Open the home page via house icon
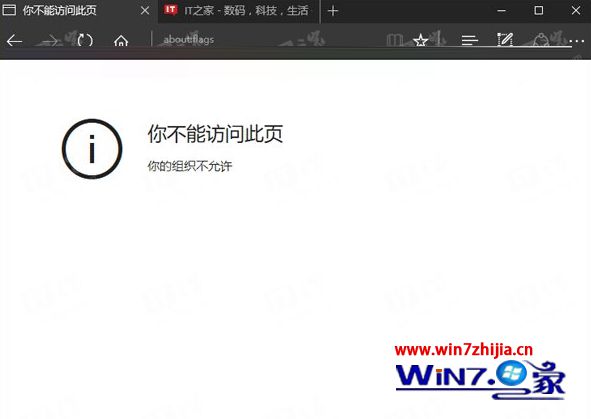Screen dimensions: 591x419 (x=121, y=40)
